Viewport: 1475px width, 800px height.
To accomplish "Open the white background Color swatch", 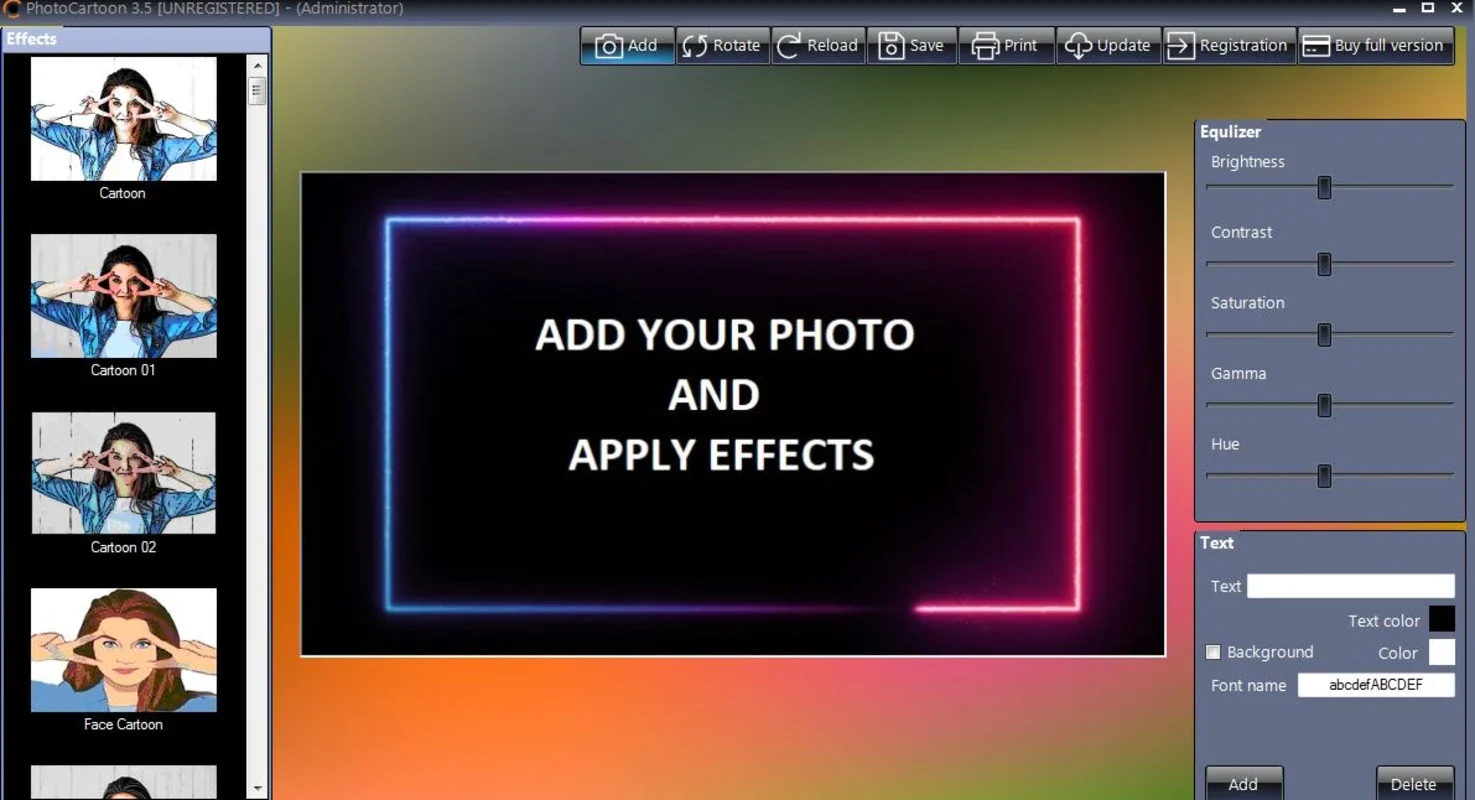I will pyautogui.click(x=1441, y=653).
